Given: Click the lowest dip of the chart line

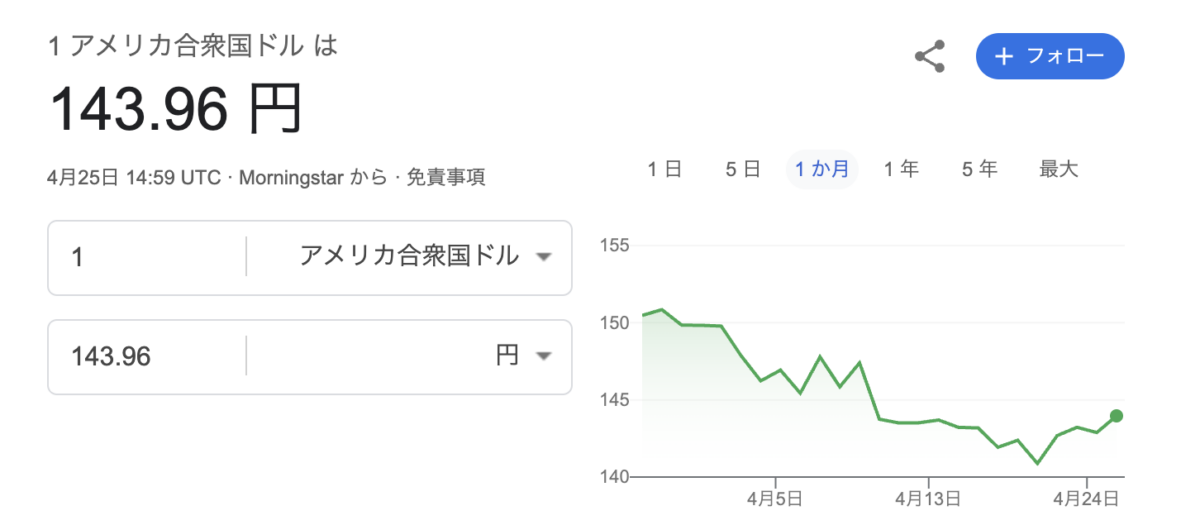Looking at the screenshot, I should [x=1037, y=463].
